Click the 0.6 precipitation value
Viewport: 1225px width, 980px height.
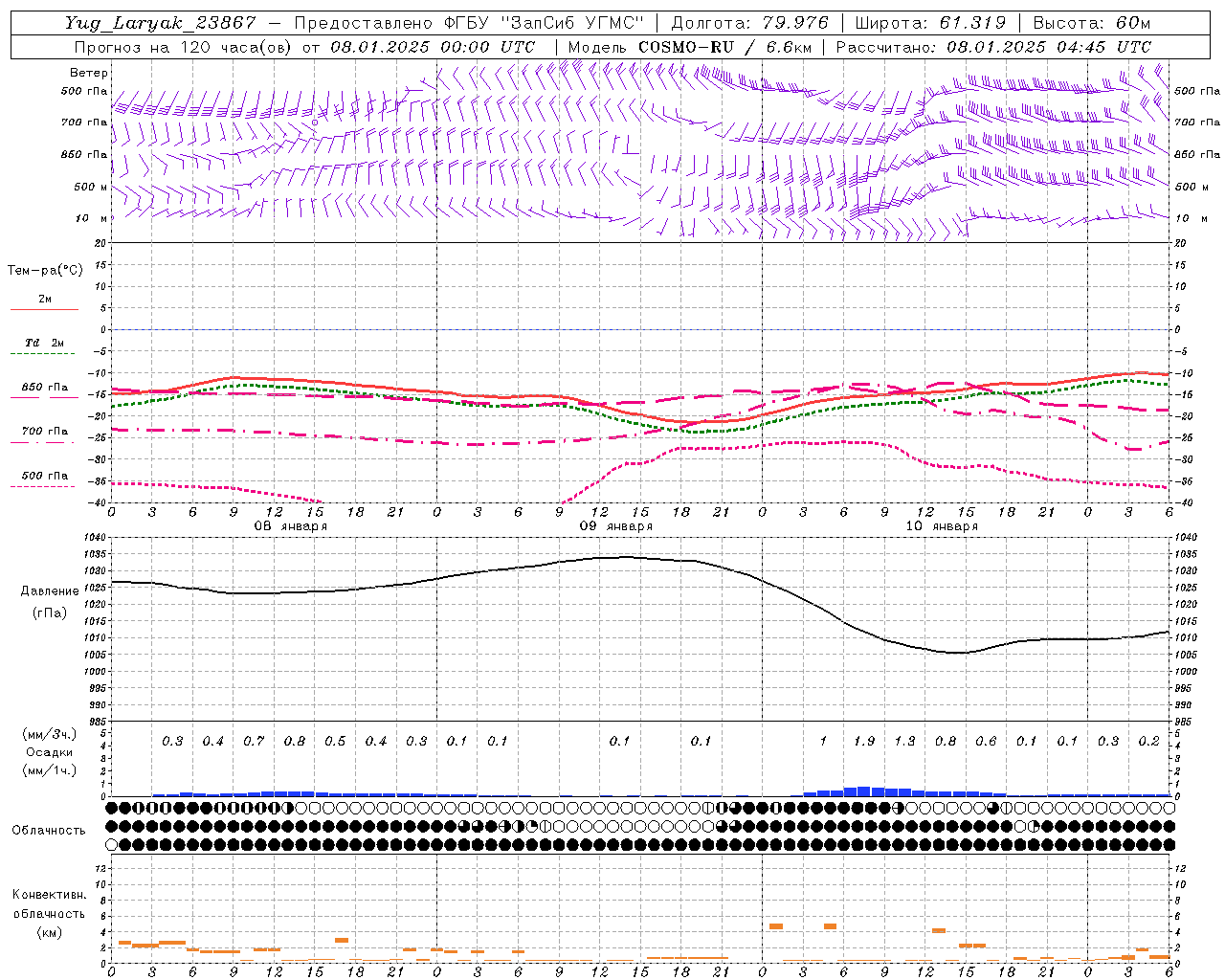[986, 741]
